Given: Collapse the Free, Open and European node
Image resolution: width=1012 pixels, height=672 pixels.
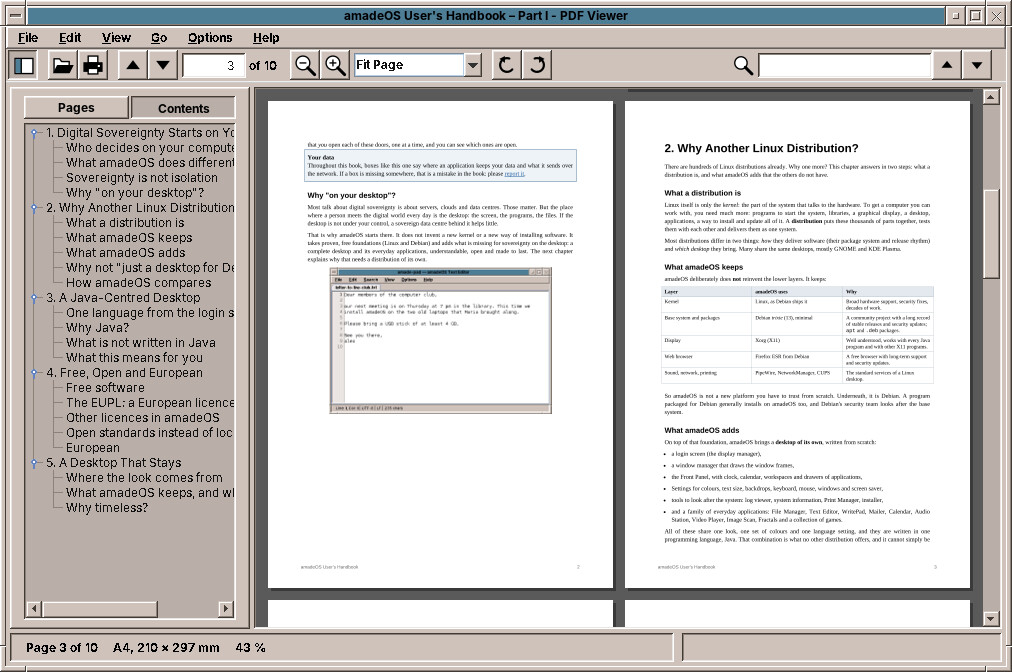Looking at the screenshot, I should click(34, 373).
